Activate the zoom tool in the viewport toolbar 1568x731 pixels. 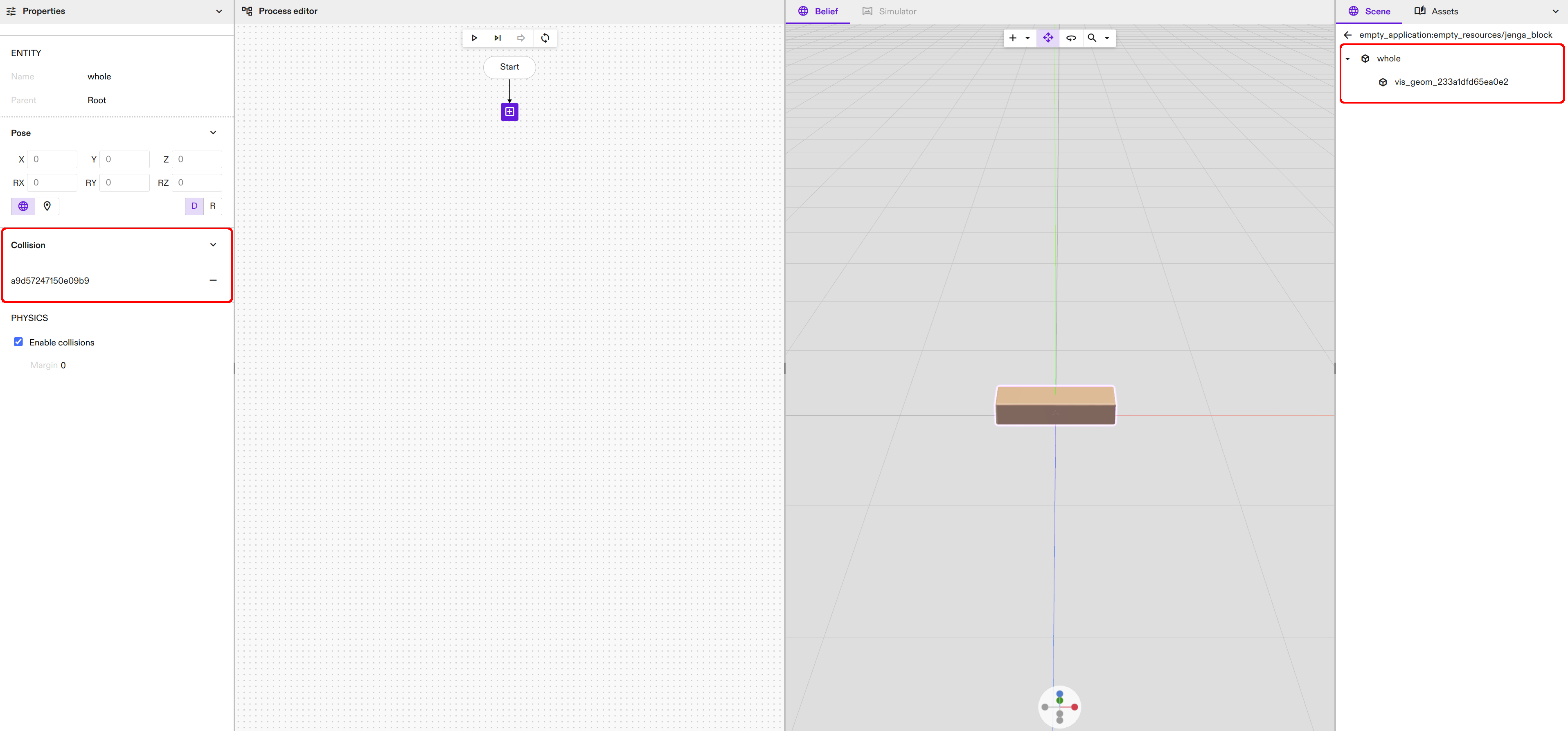coord(1091,38)
